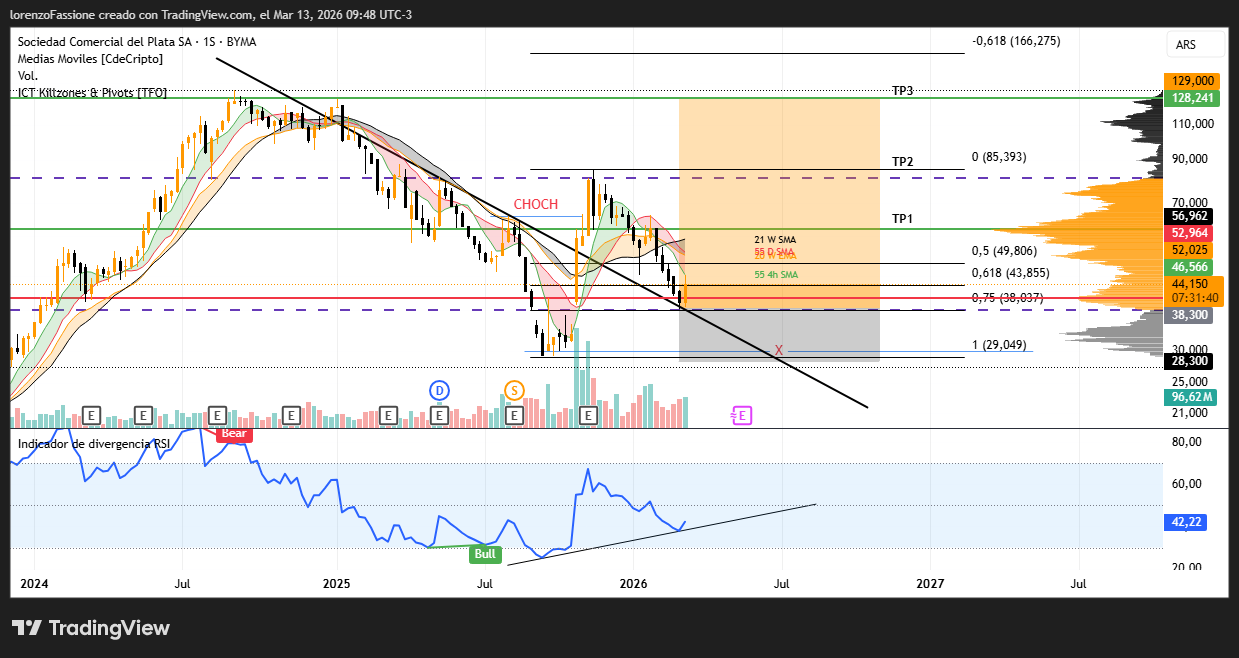The image size is (1239, 658).
Task: Click the red X stop marker
Action: click(x=778, y=349)
